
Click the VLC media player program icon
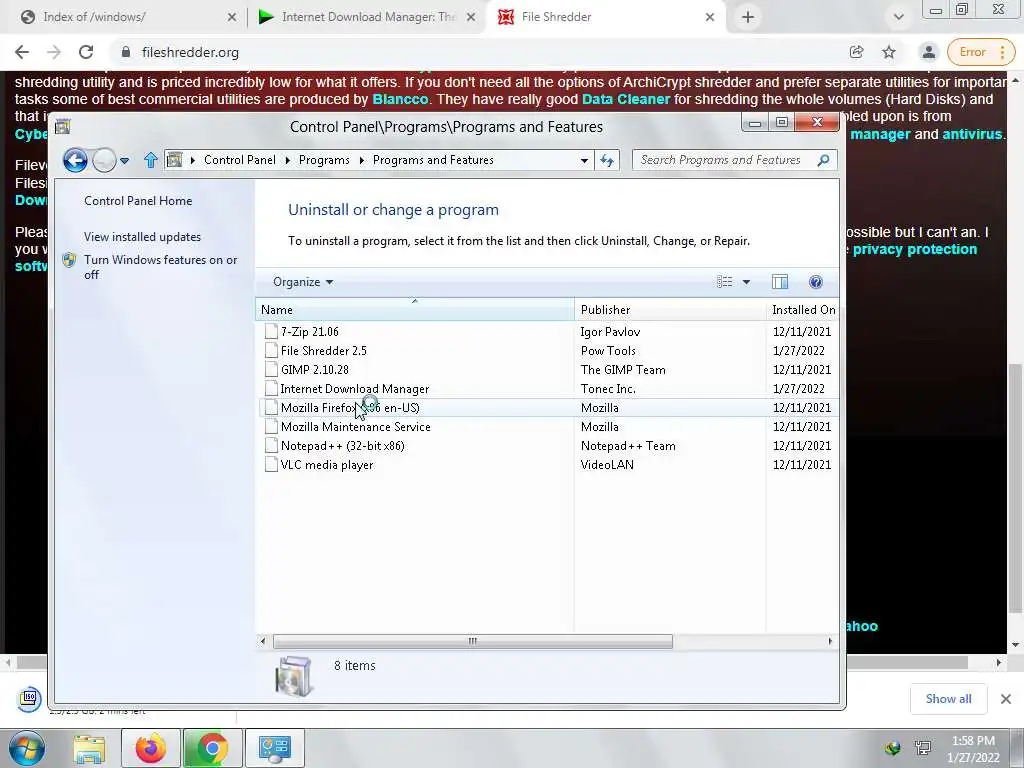click(271, 465)
